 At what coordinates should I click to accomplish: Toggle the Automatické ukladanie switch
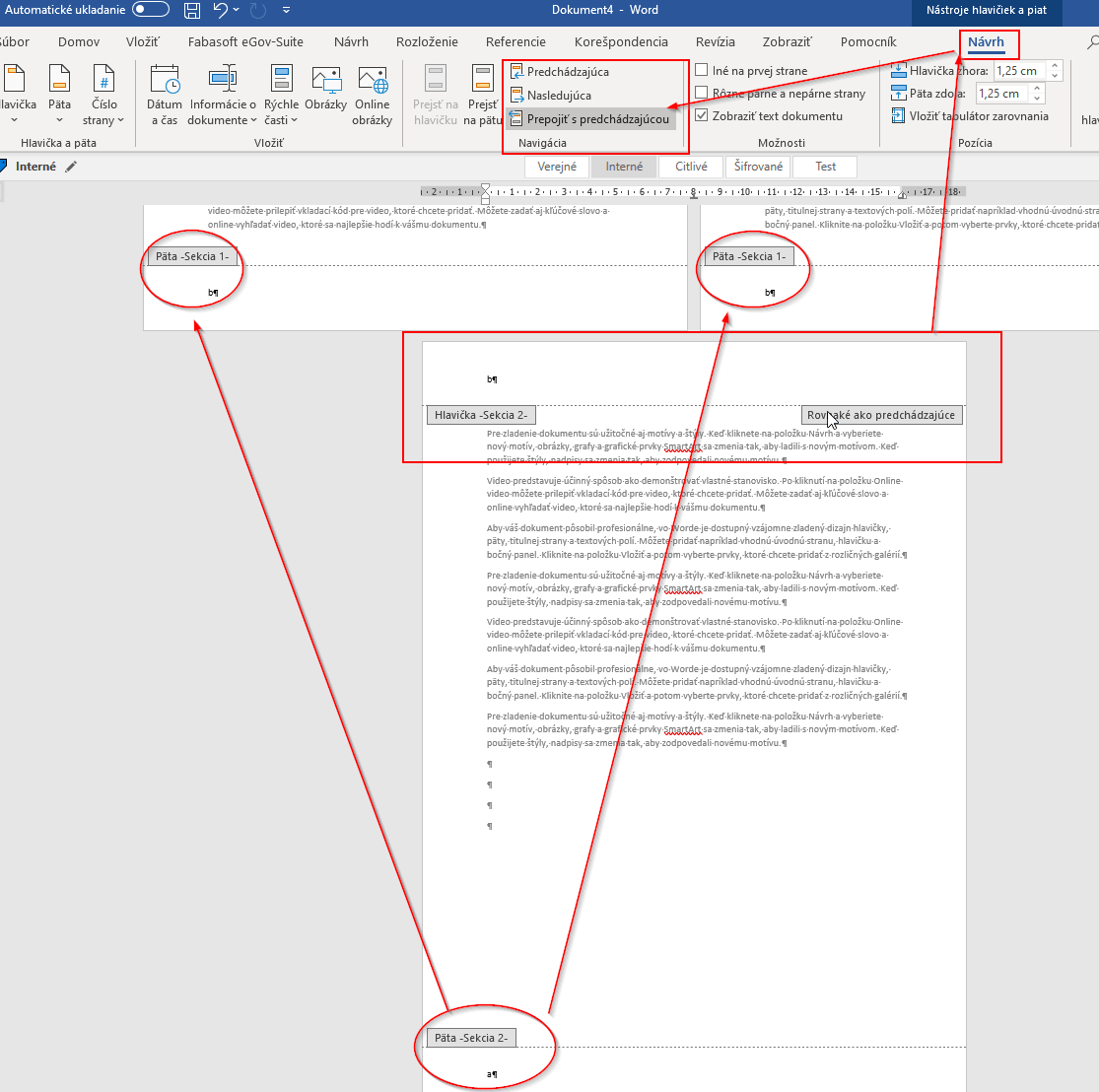pyautogui.click(x=151, y=10)
